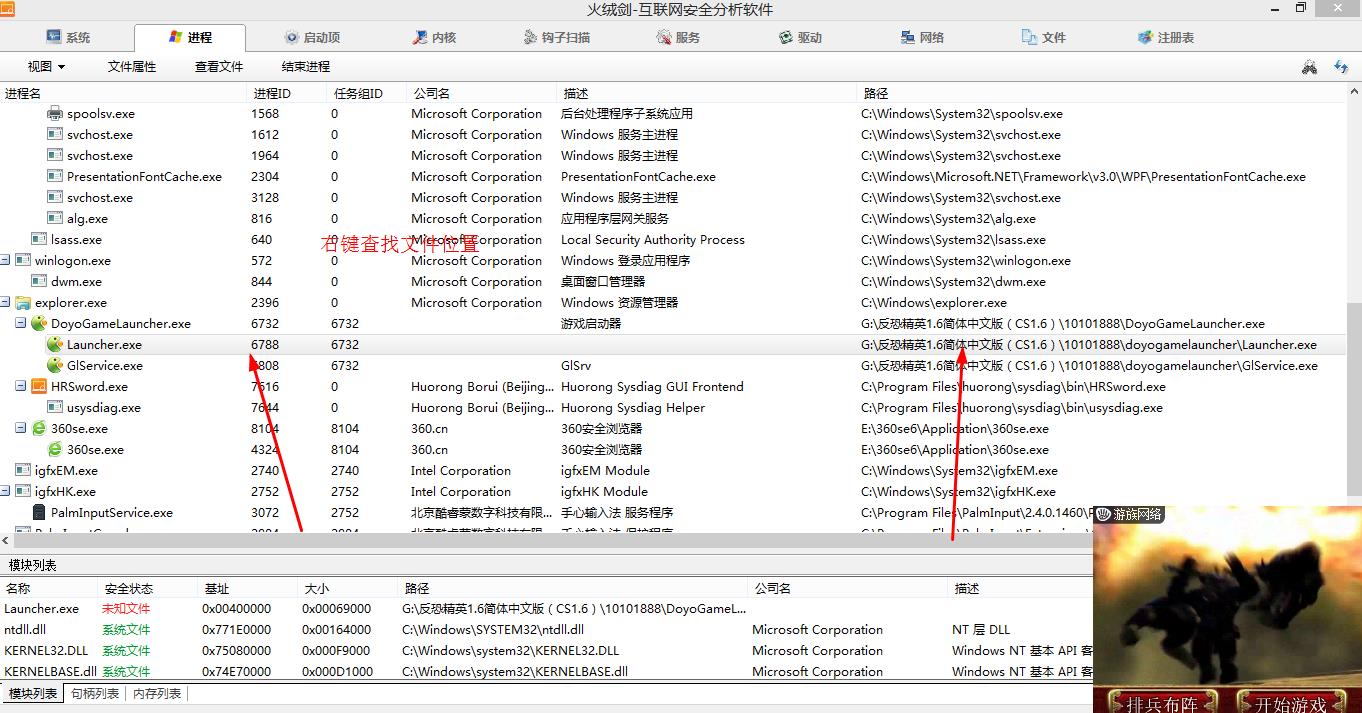
Task: Sort modules by the 安全状态 column header
Action: 148,589
